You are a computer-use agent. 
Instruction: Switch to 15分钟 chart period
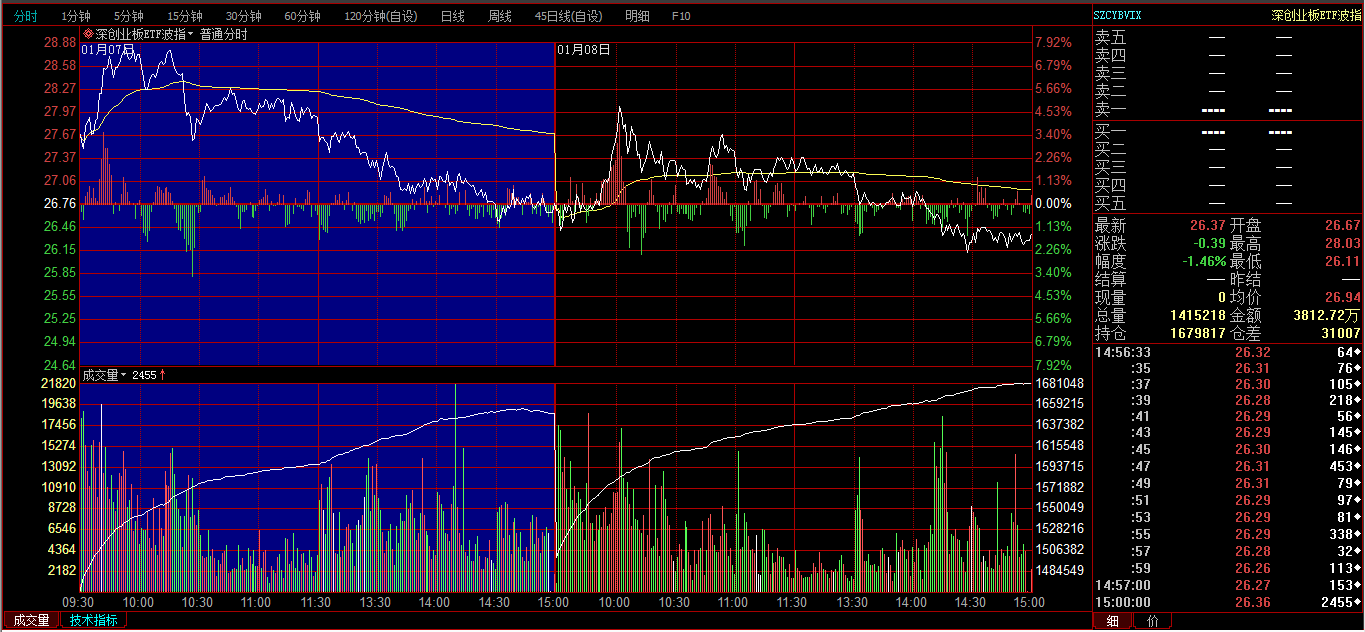[x=185, y=16]
